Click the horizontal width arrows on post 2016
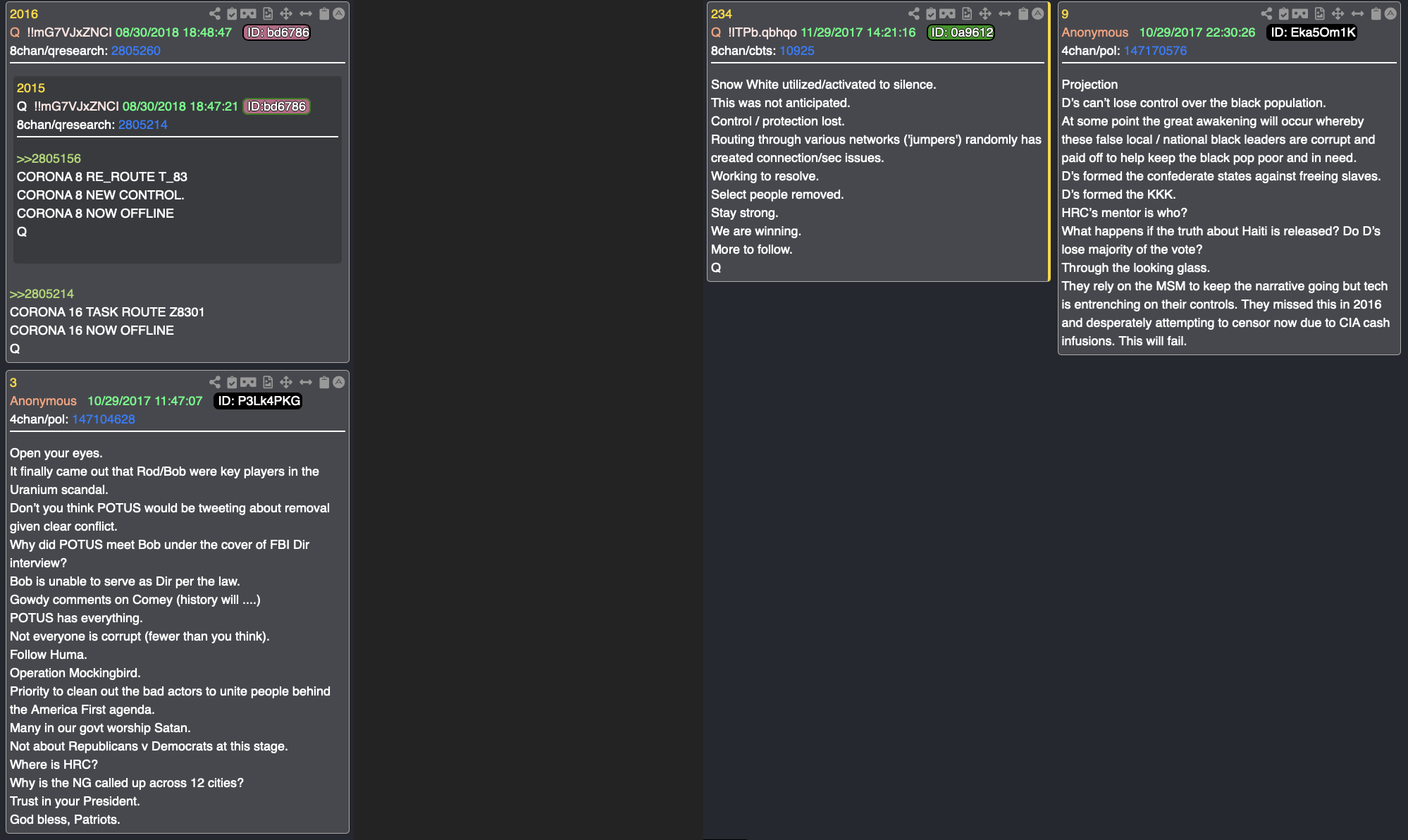The width and height of the screenshot is (1408, 840). click(306, 13)
